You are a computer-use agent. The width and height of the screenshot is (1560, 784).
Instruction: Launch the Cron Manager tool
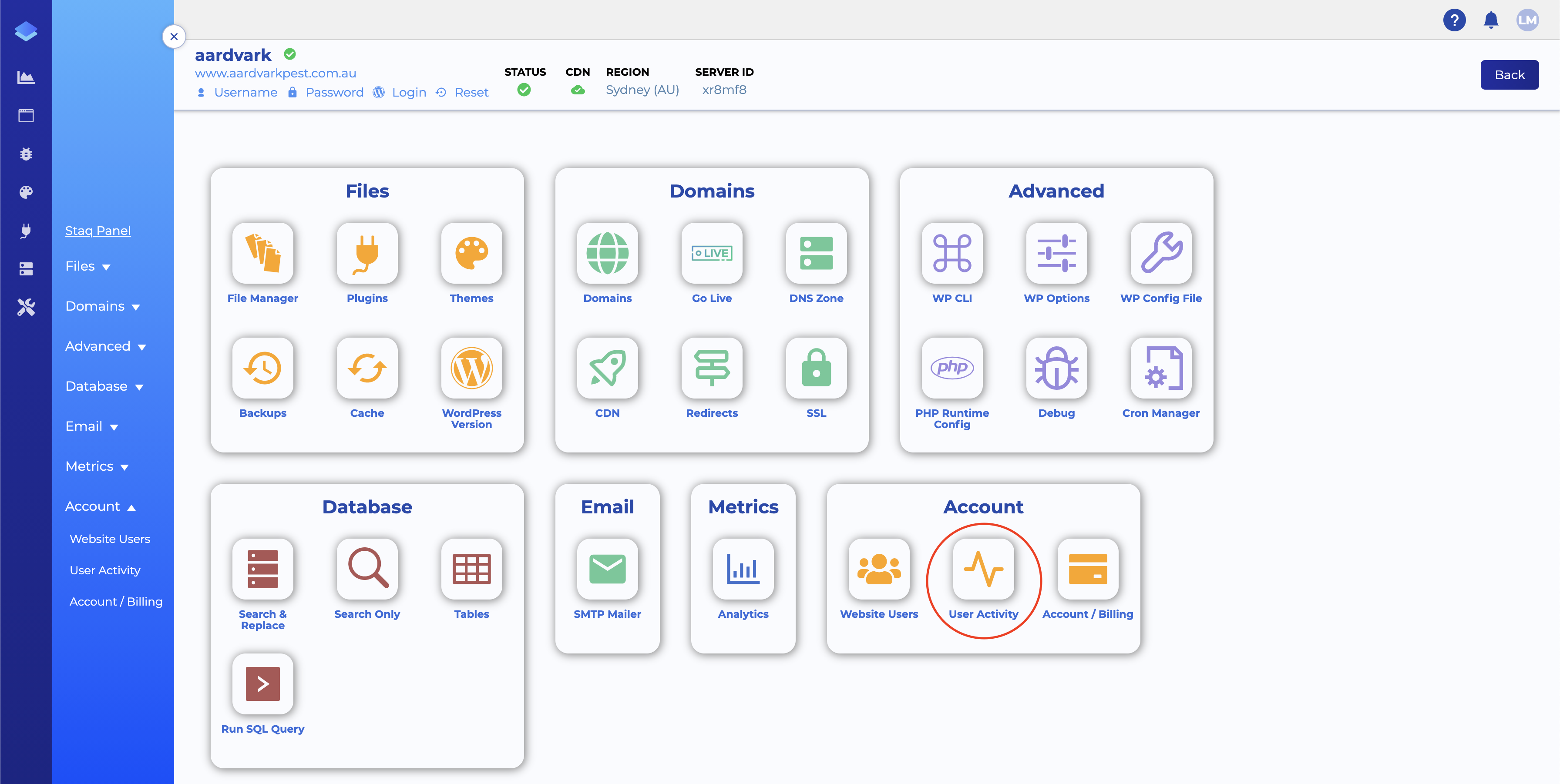coord(1160,368)
